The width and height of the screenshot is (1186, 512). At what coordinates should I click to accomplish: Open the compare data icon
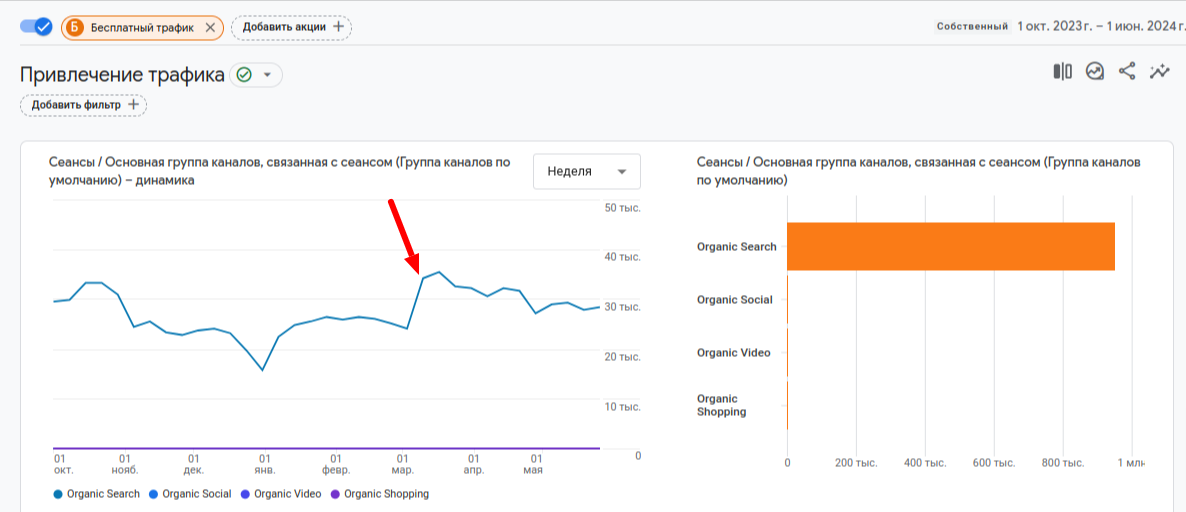(1062, 71)
